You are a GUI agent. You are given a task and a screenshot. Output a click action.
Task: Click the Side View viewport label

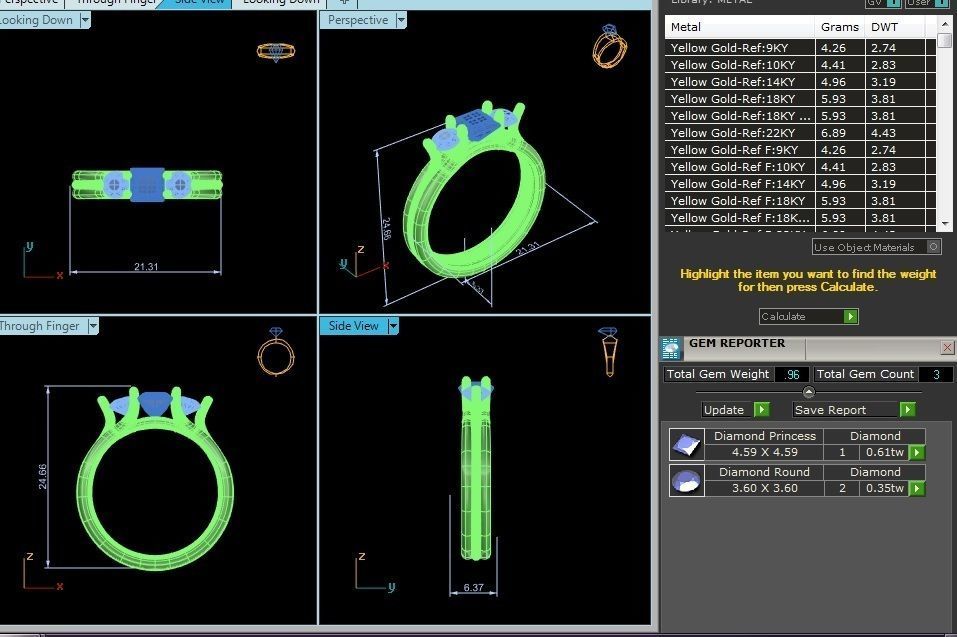pyautogui.click(x=353, y=326)
